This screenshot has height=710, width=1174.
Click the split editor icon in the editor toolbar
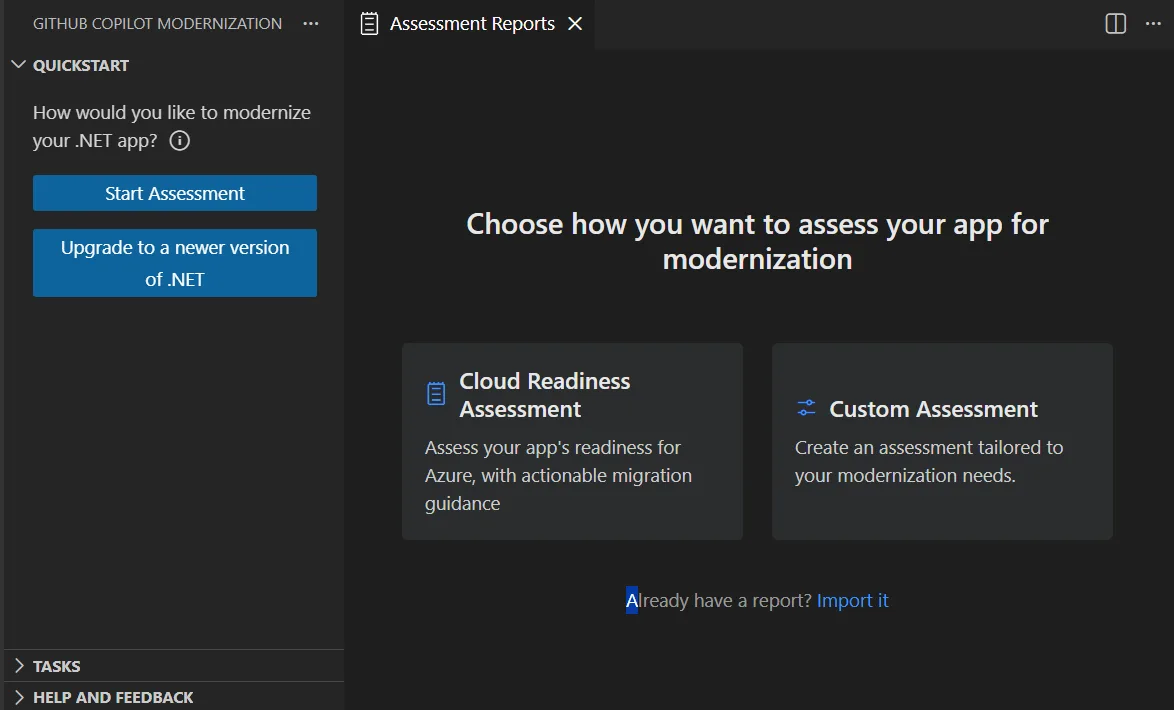[x=1114, y=23]
